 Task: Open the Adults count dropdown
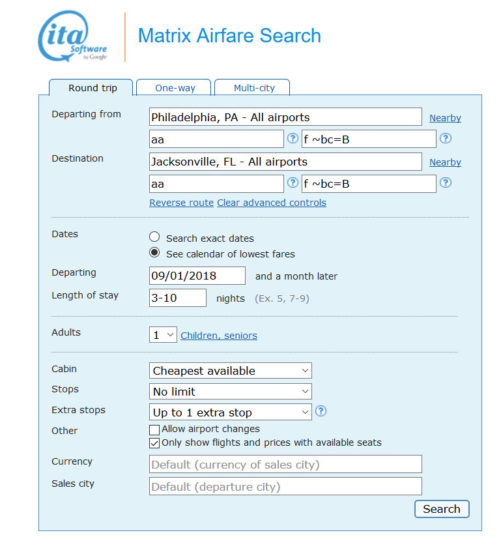[x=163, y=335]
